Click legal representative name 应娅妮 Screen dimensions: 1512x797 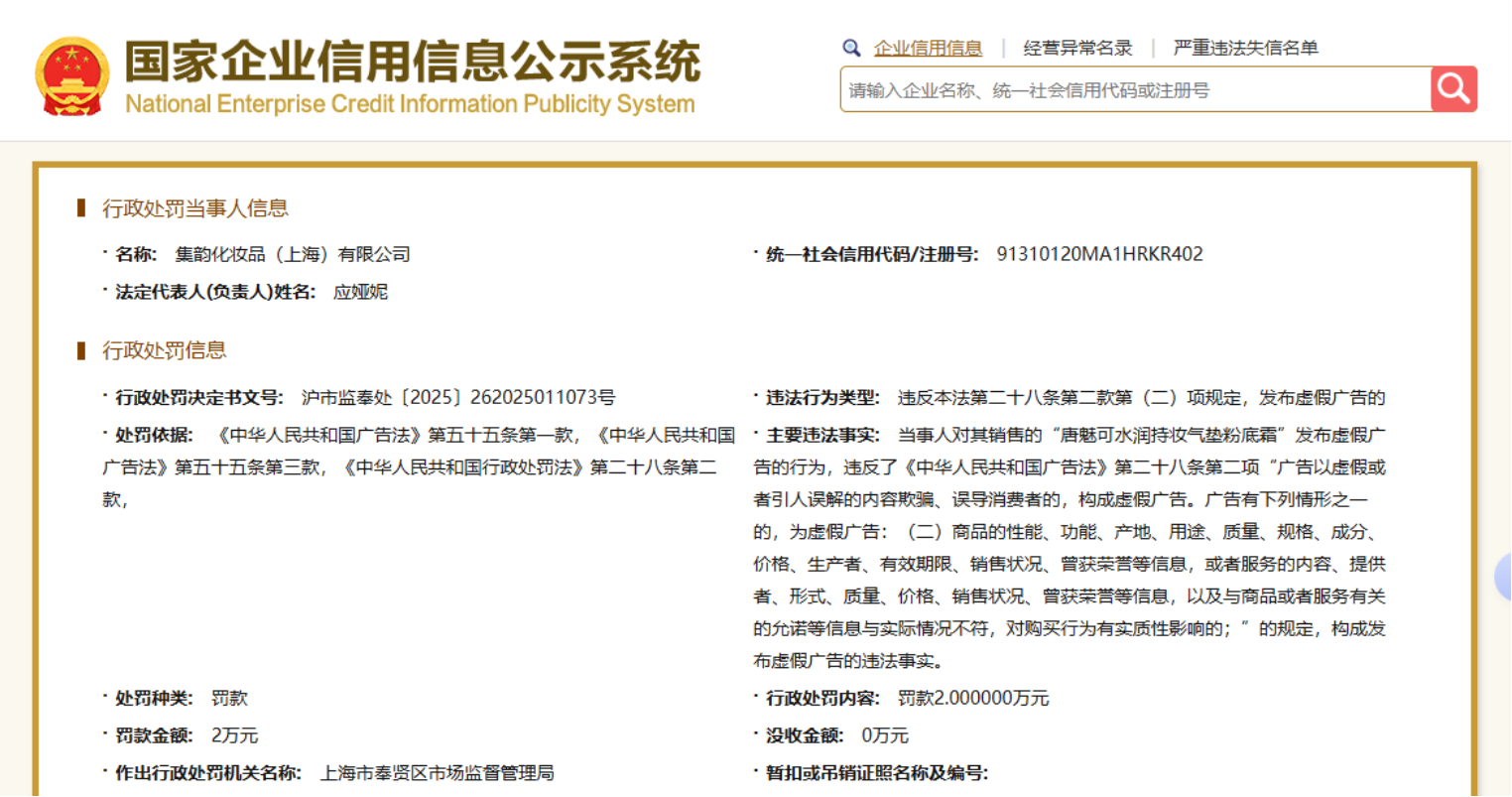pyautogui.click(x=360, y=292)
